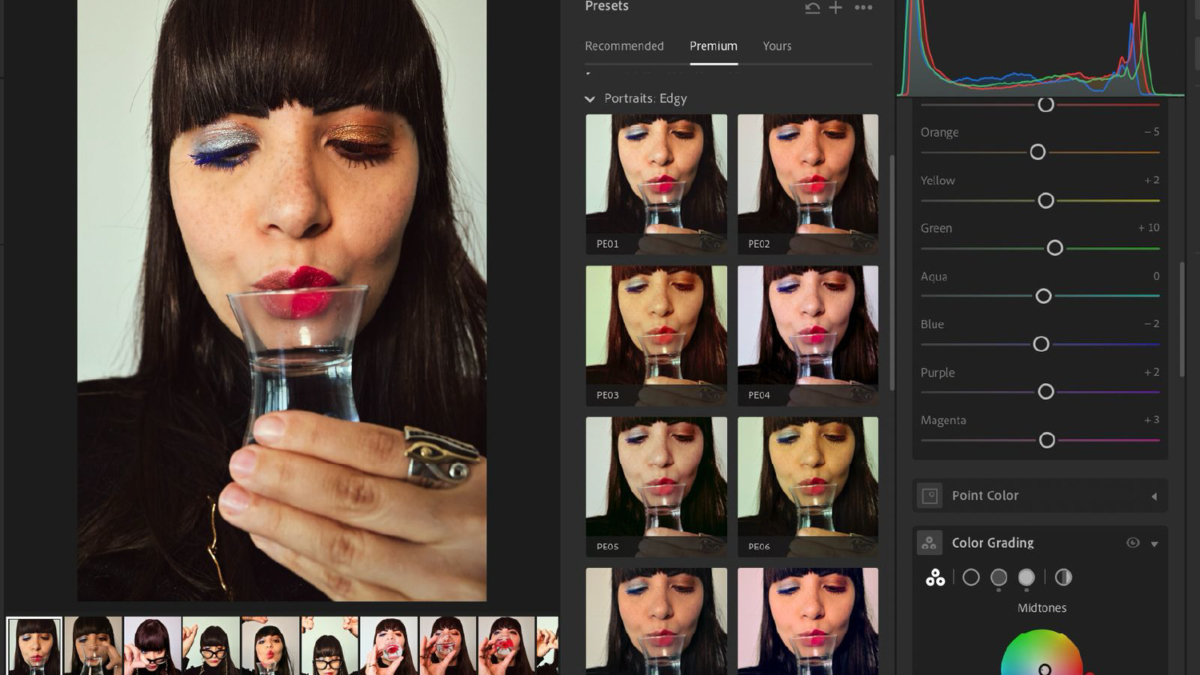Click the histogram graph
This screenshot has width=1200, height=675.
pos(1040,47)
